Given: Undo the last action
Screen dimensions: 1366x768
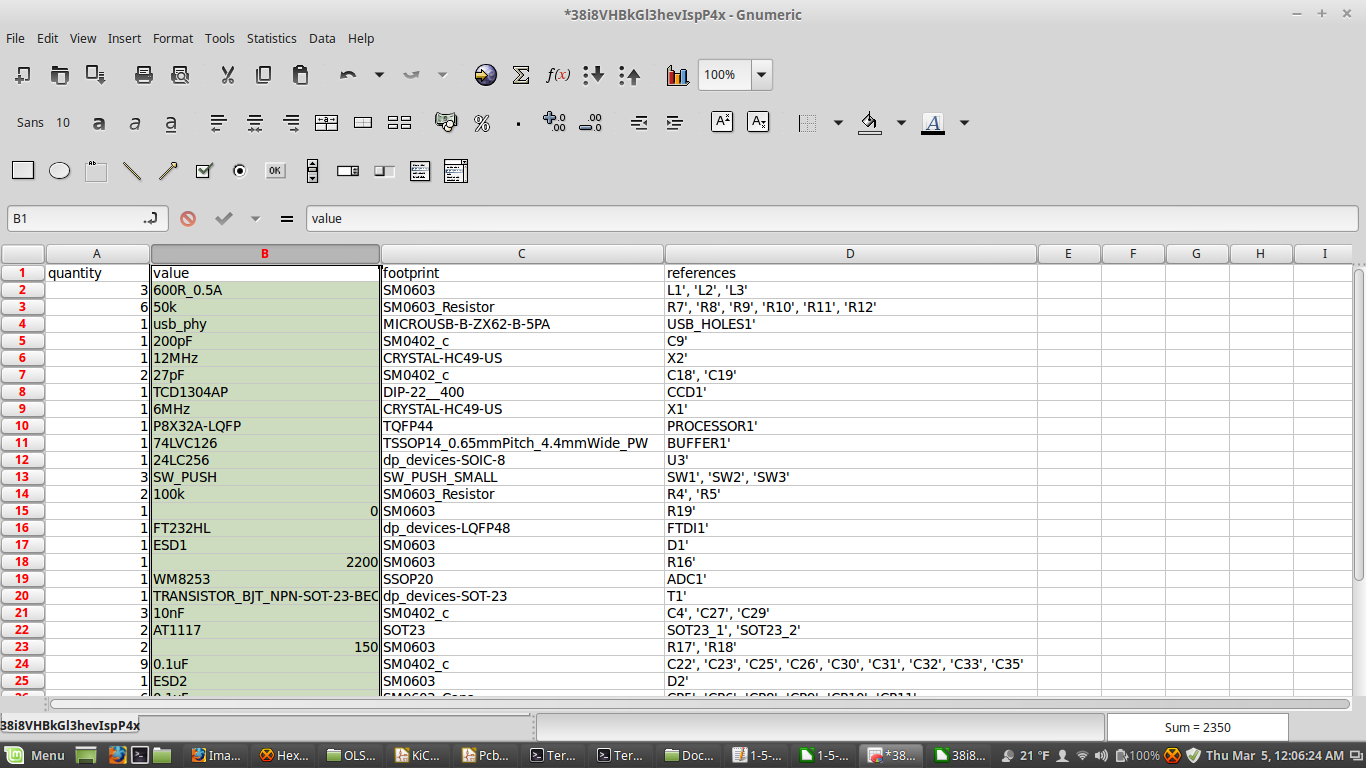Looking at the screenshot, I should (x=348, y=75).
